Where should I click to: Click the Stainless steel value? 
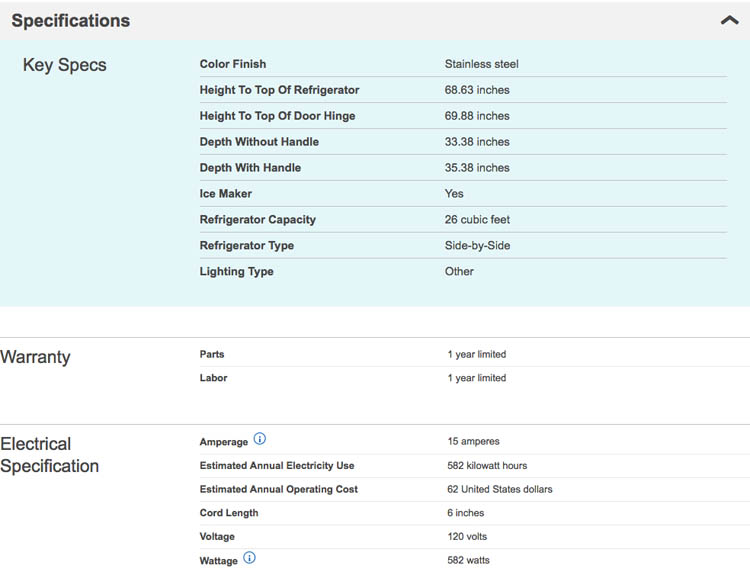pos(481,64)
